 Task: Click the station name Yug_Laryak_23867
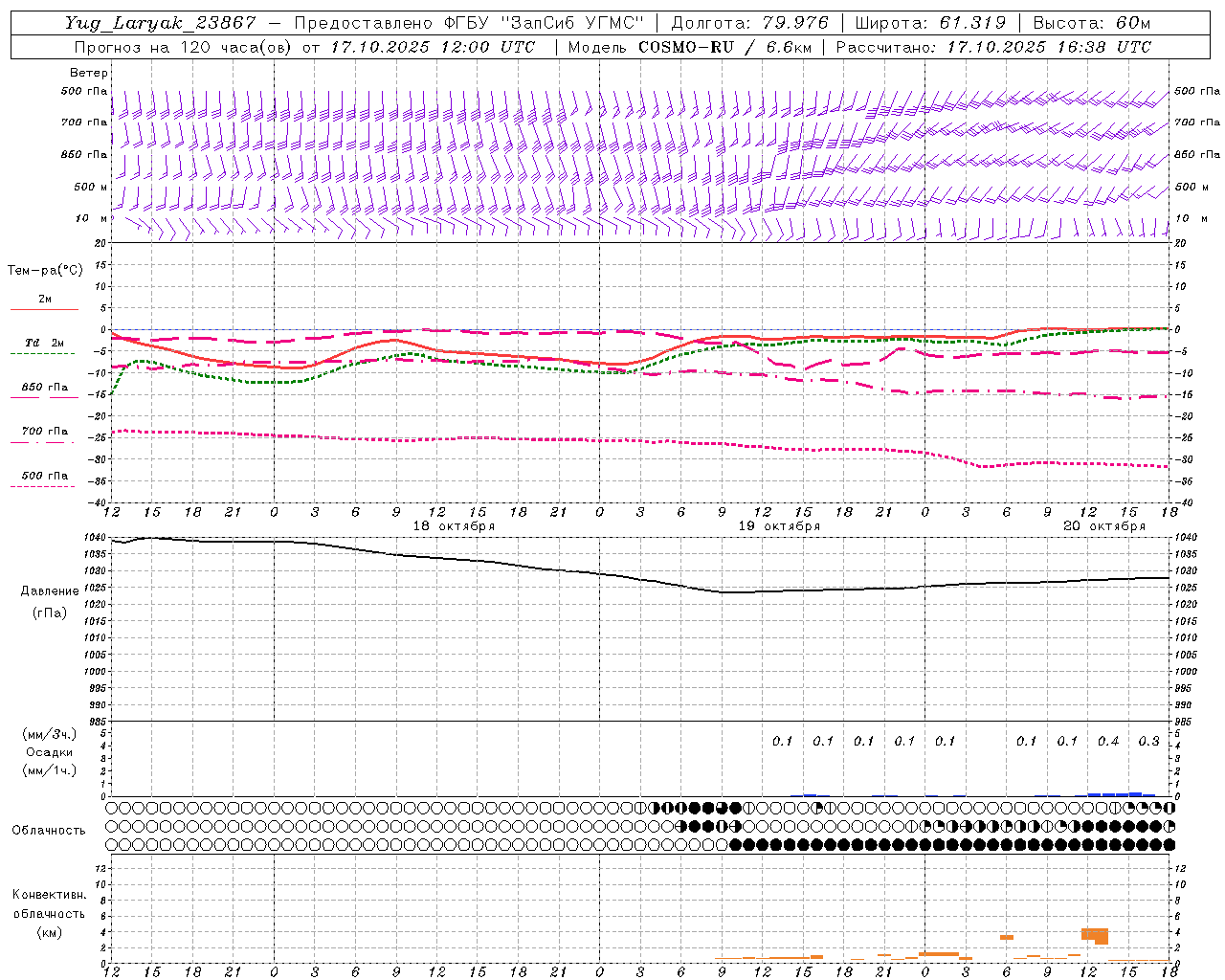point(161,23)
